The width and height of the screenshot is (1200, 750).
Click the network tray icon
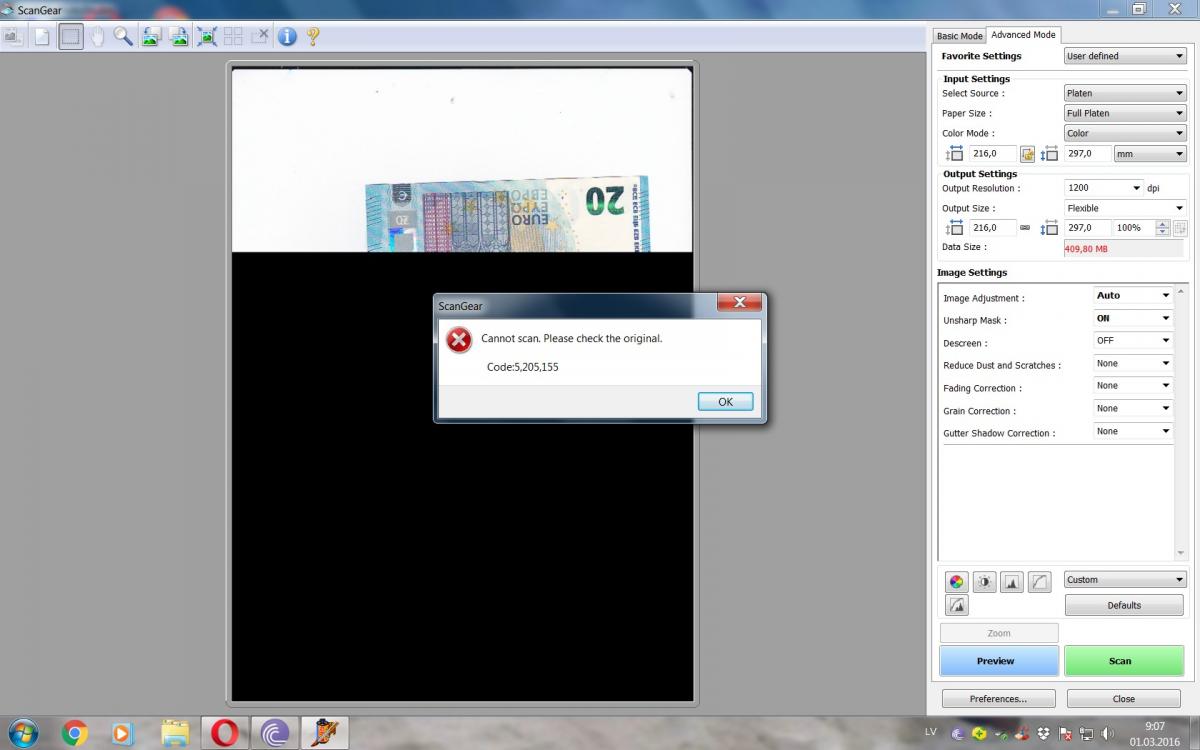pyautogui.click(x=1087, y=733)
